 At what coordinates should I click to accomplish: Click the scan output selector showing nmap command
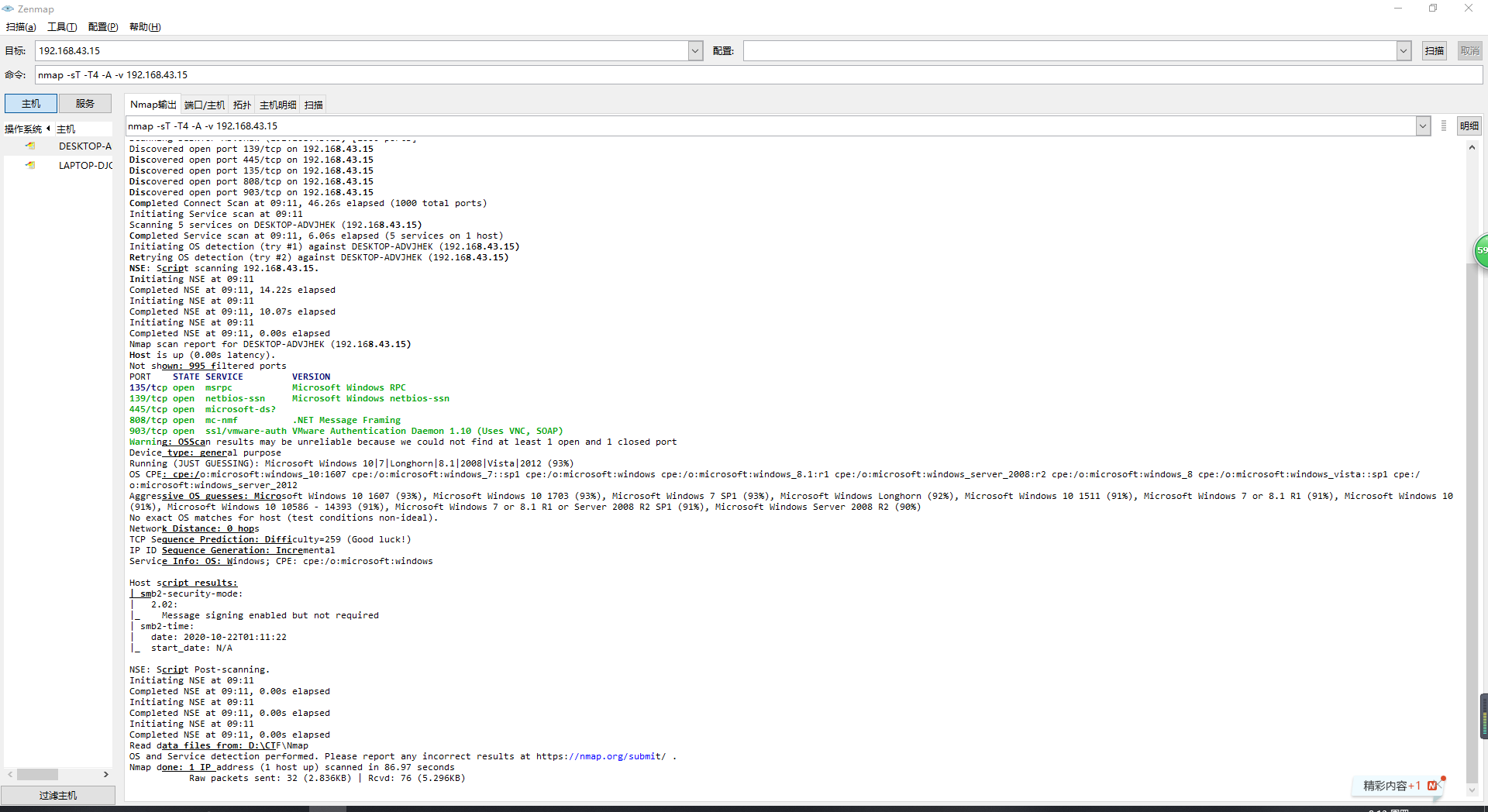click(771, 126)
